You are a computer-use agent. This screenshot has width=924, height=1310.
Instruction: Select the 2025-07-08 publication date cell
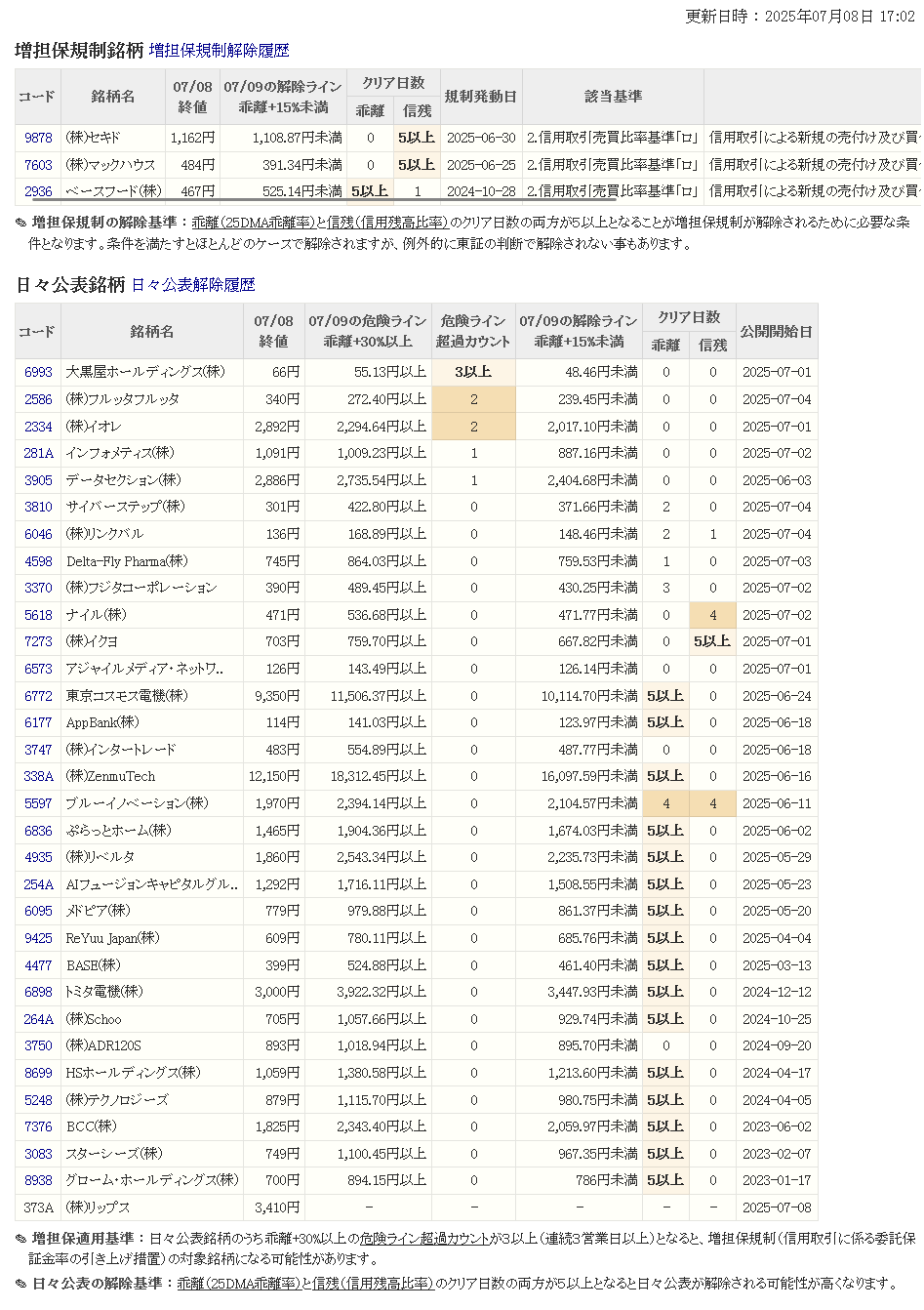click(x=777, y=1208)
